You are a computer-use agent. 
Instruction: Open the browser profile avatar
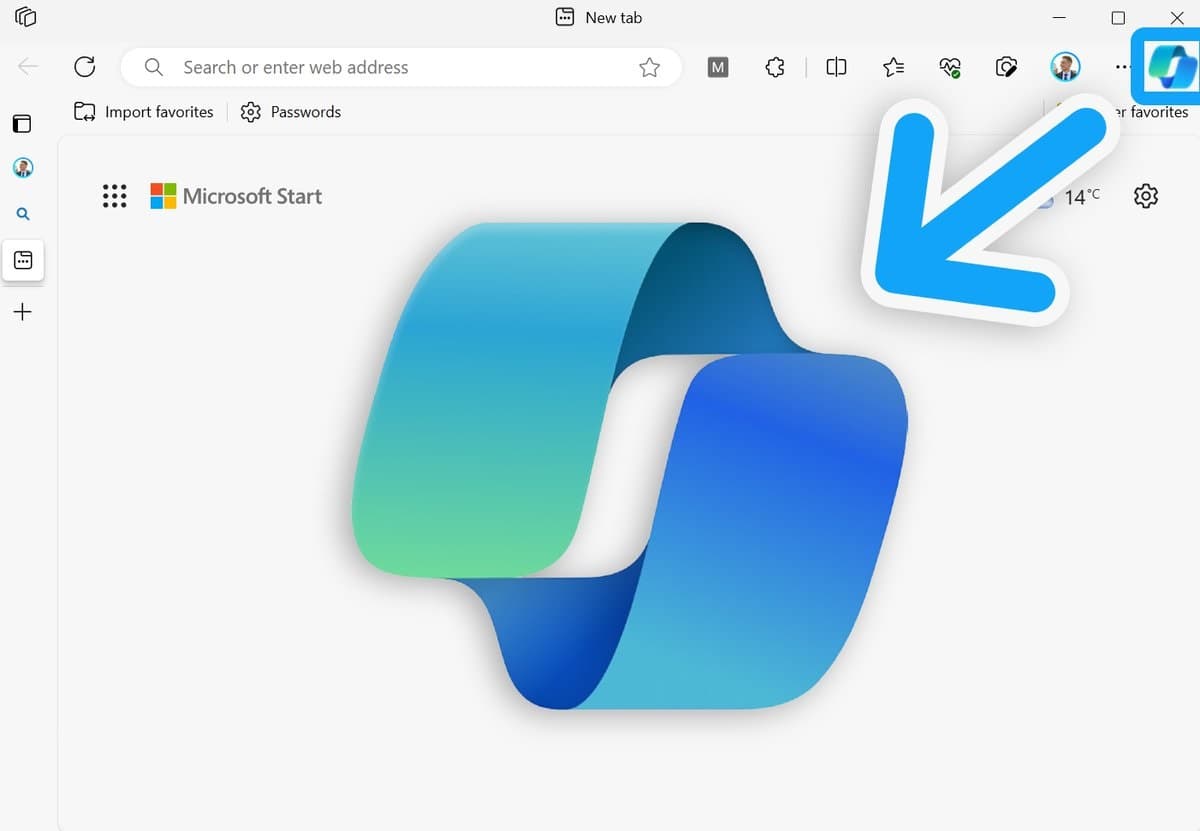(x=1064, y=67)
